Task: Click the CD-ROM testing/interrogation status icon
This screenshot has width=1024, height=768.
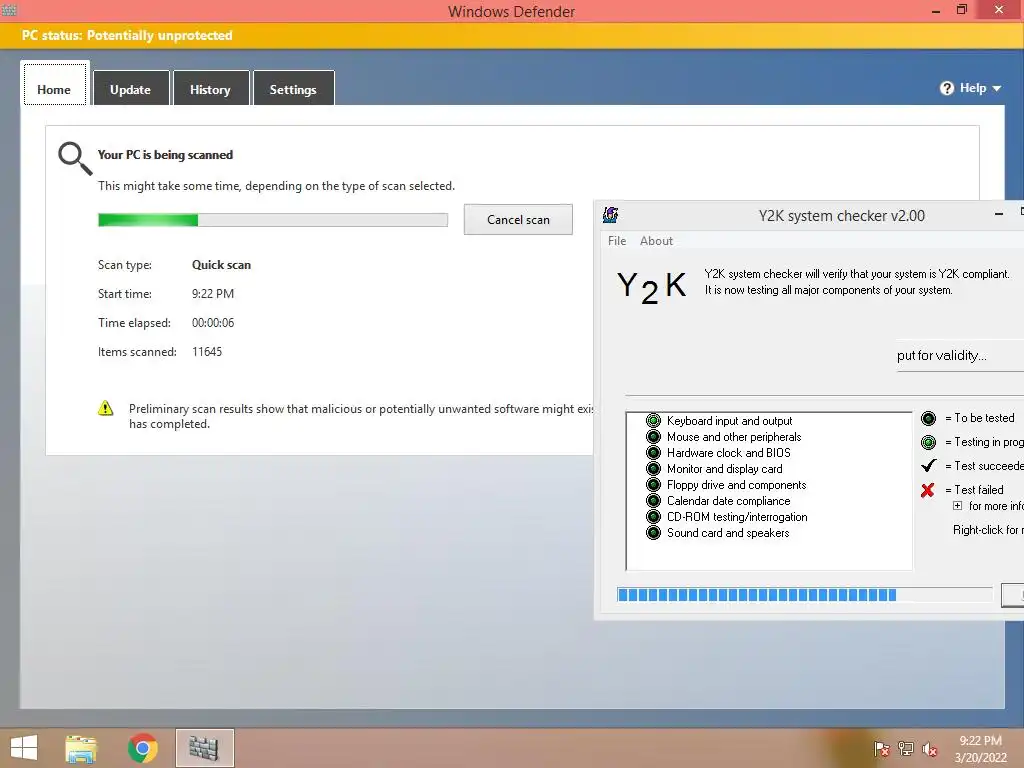Action: click(x=653, y=517)
